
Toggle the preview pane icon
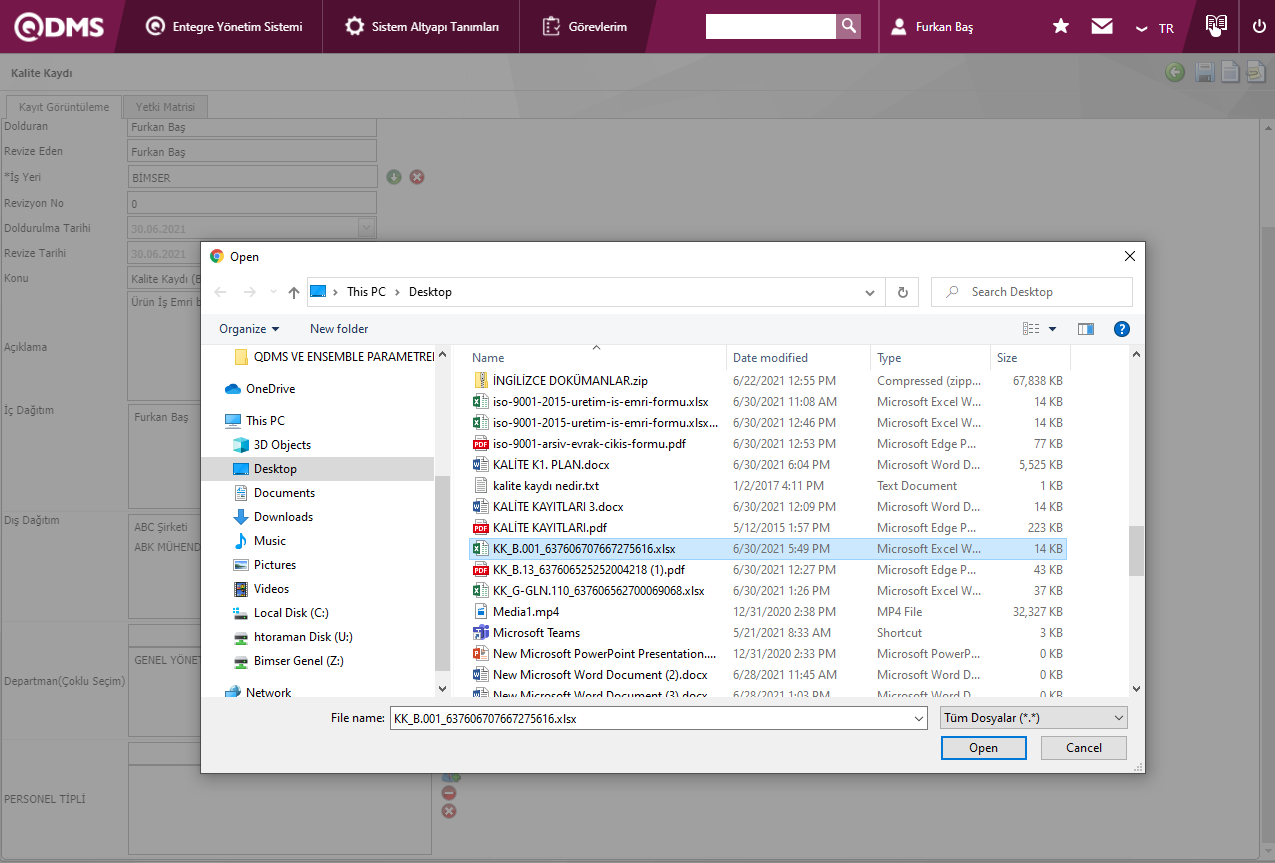click(1085, 329)
